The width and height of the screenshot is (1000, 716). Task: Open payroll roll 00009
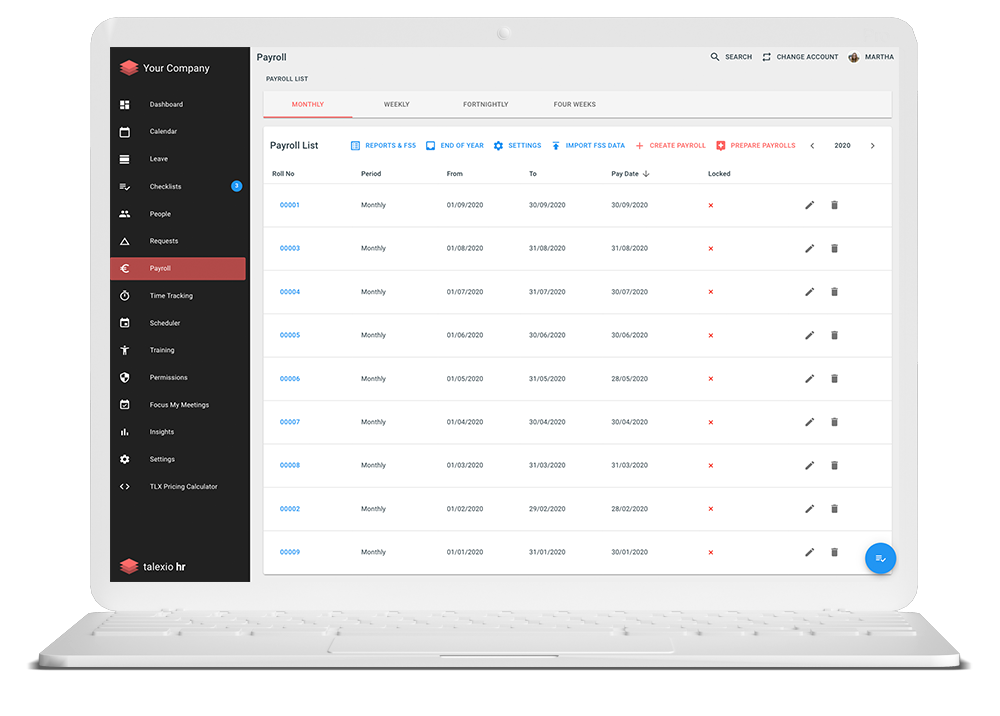coord(290,552)
